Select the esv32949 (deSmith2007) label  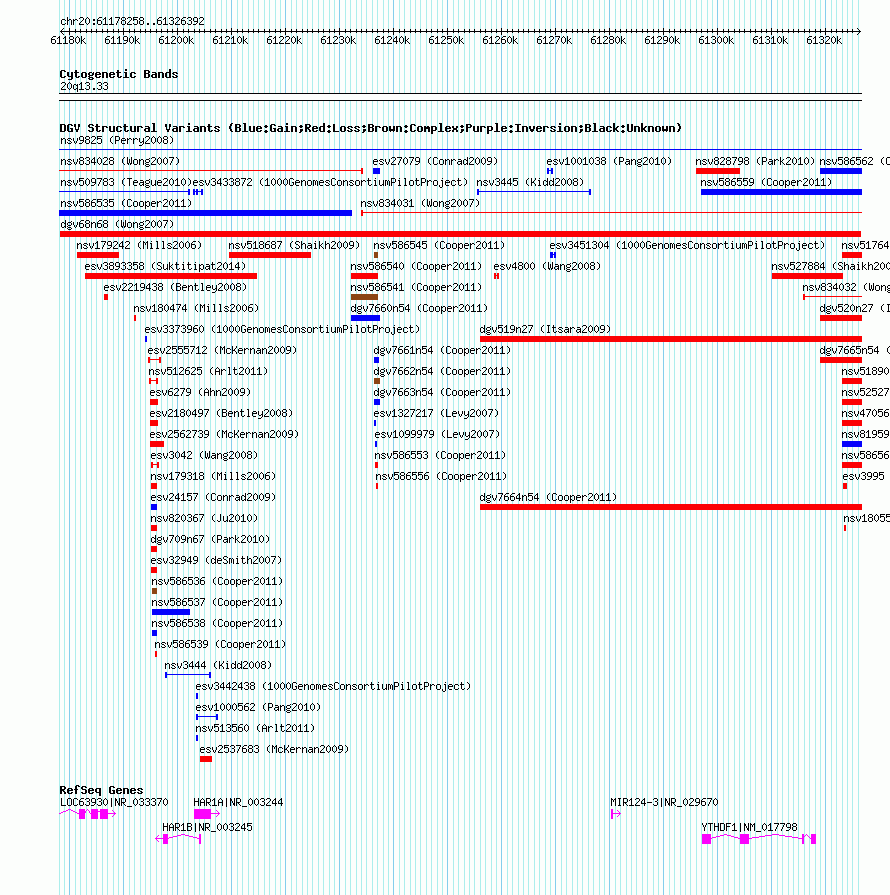(216, 561)
